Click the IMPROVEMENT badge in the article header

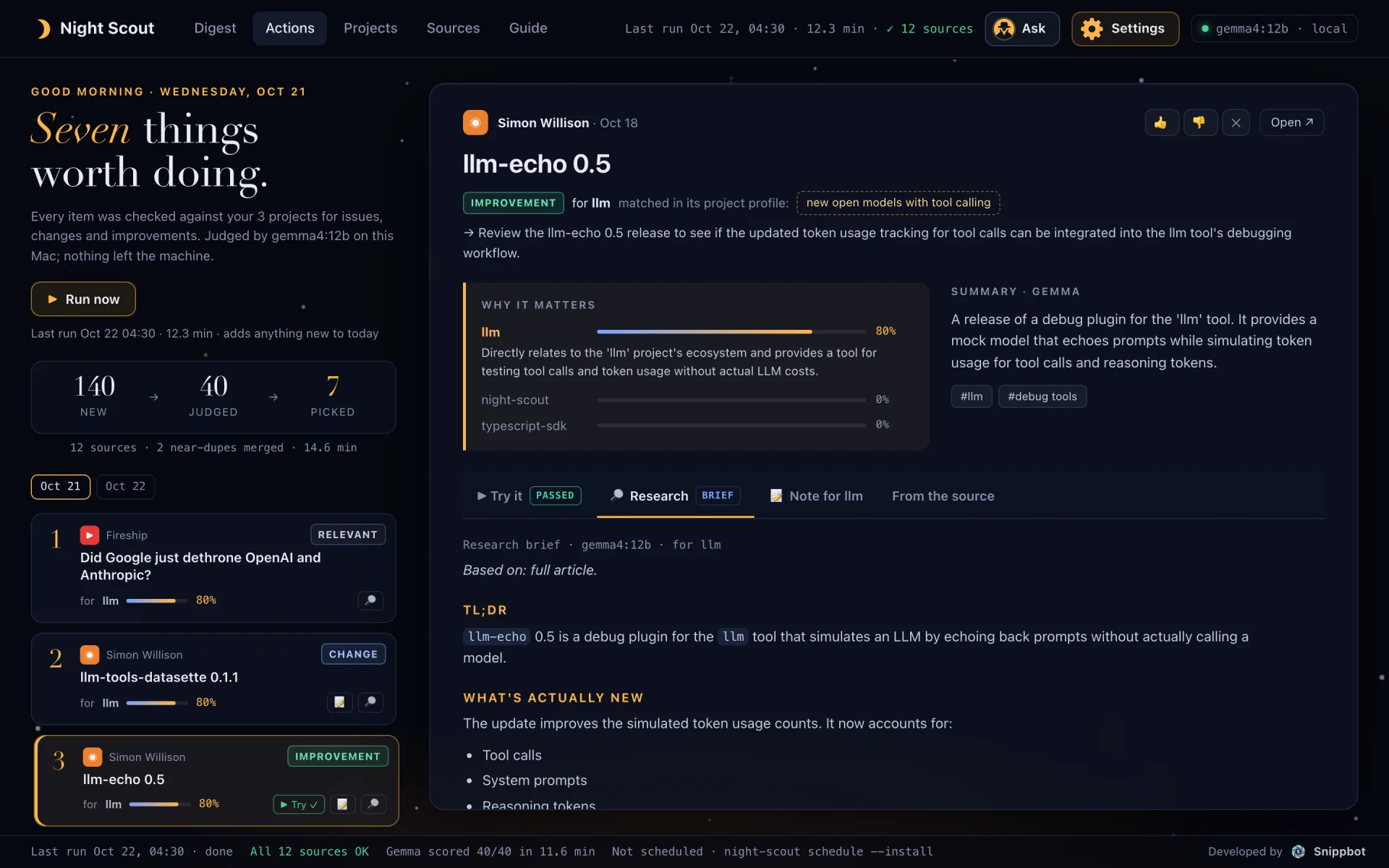(x=513, y=203)
